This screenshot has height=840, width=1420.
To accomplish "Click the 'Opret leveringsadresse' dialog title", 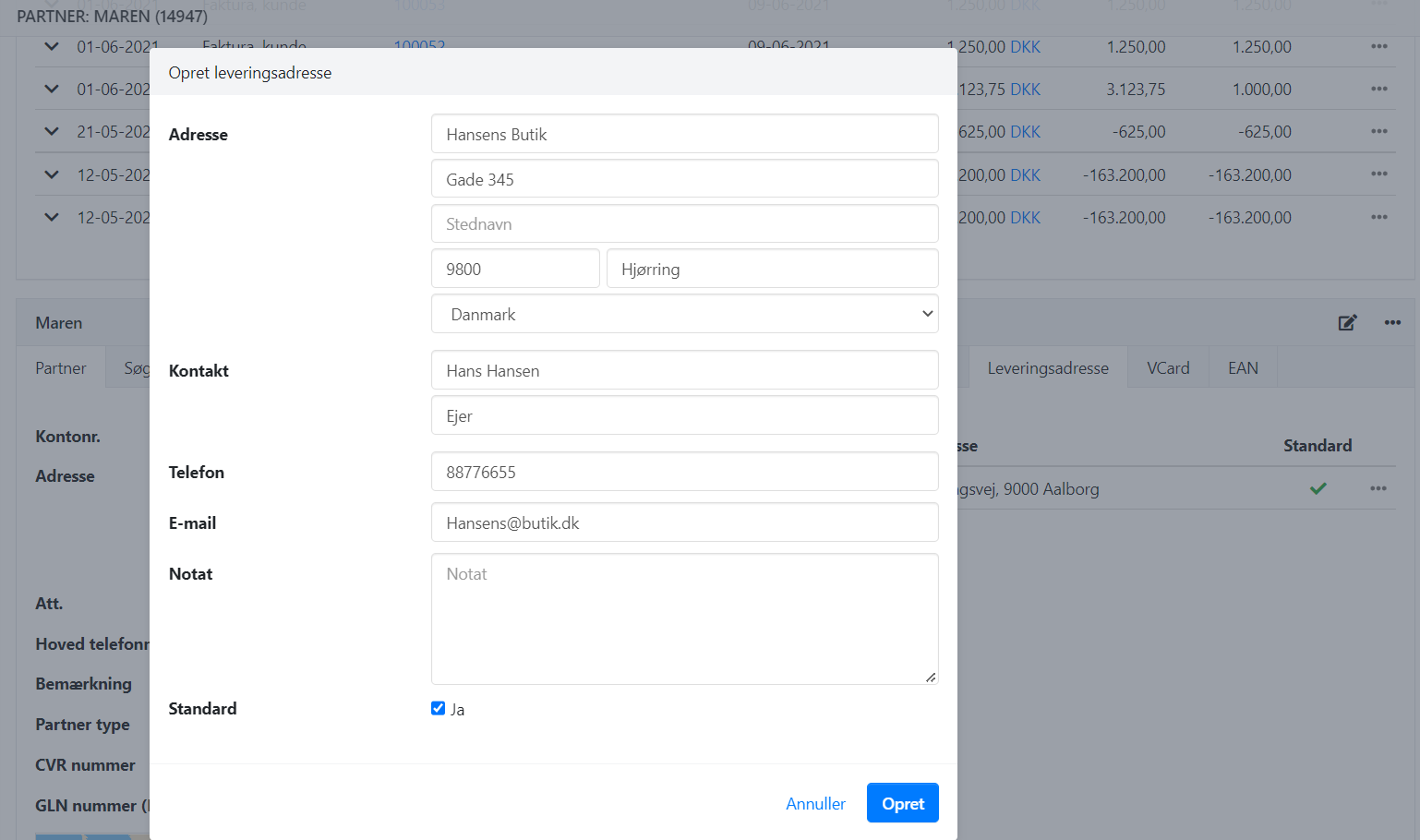I will point(250,72).
